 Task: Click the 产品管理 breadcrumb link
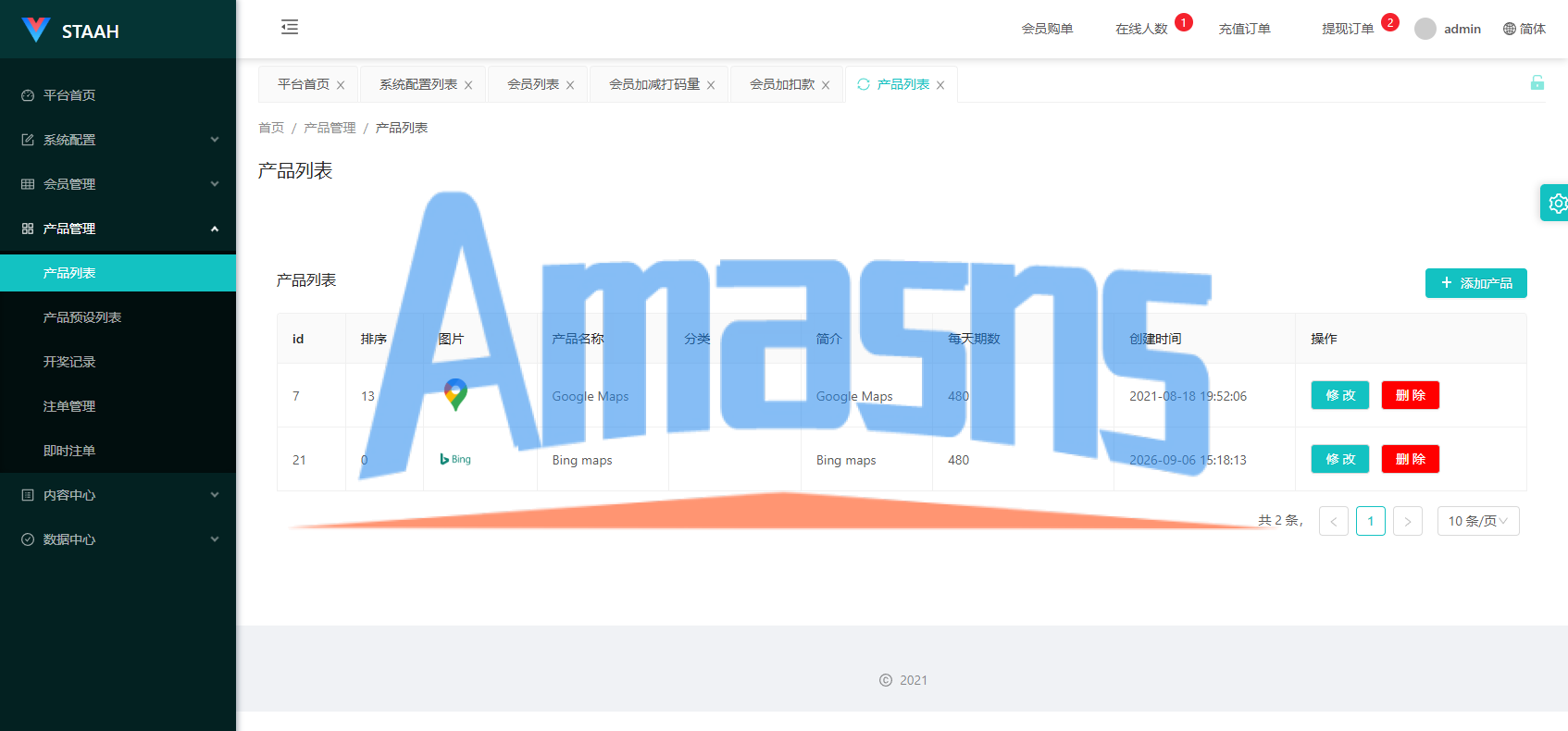(330, 128)
